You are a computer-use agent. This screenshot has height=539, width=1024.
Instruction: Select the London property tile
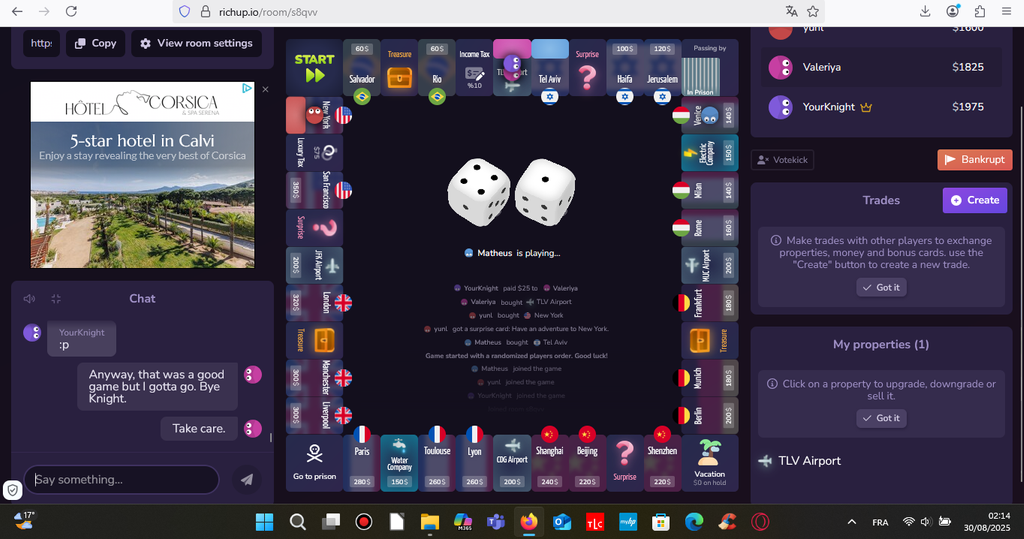pos(314,302)
